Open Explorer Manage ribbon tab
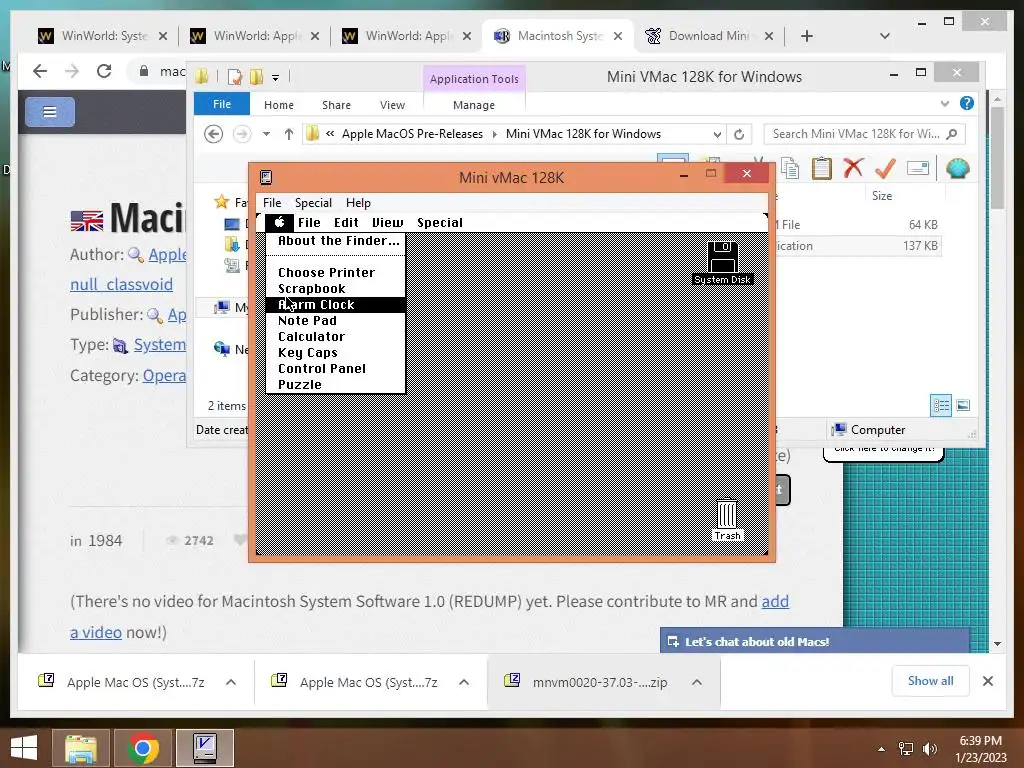This screenshot has width=1024, height=768. click(x=473, y=105)
